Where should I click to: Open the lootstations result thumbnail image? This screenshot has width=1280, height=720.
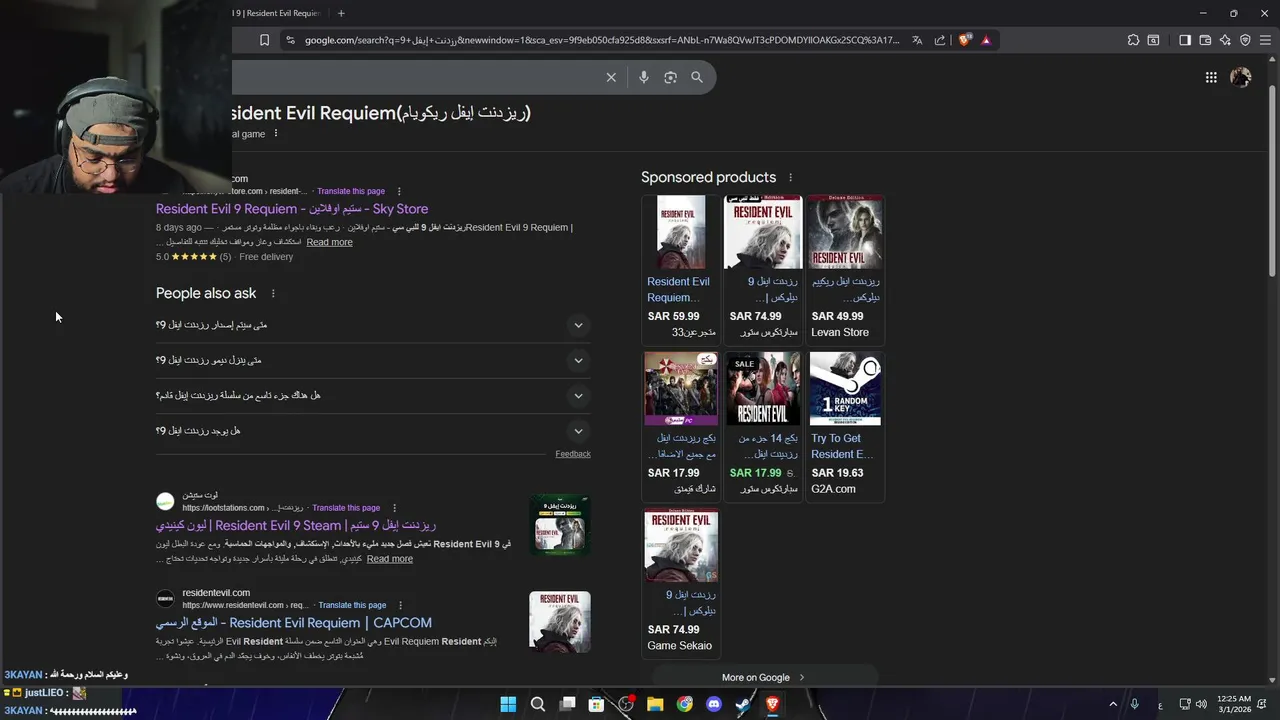click(x=560, y=525)
